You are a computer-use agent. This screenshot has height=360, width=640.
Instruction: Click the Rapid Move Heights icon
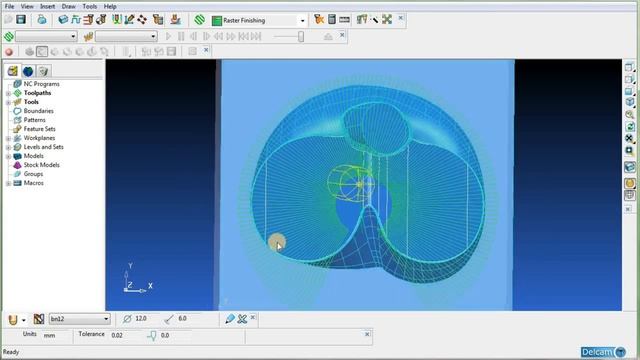pos(89,19)
